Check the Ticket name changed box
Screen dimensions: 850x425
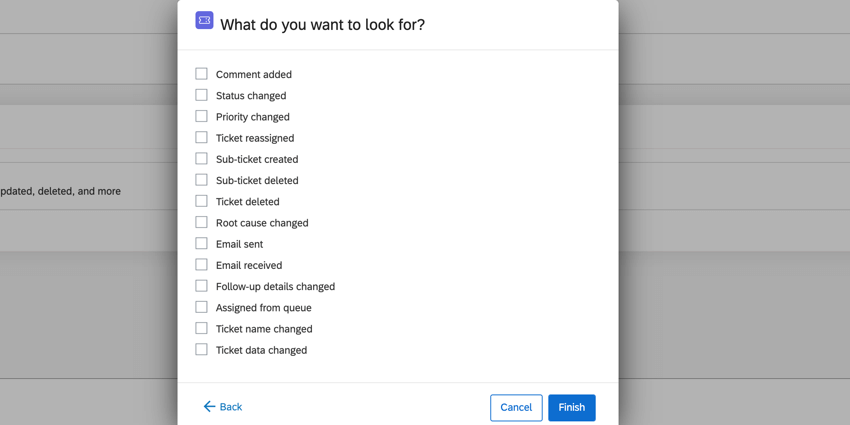(x=202, y=328)
